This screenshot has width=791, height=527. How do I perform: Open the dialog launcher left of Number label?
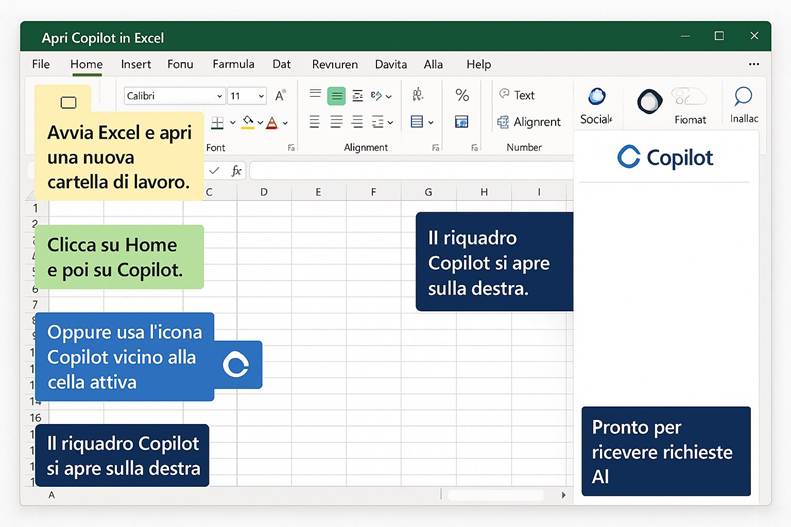[x=474, y=148]
